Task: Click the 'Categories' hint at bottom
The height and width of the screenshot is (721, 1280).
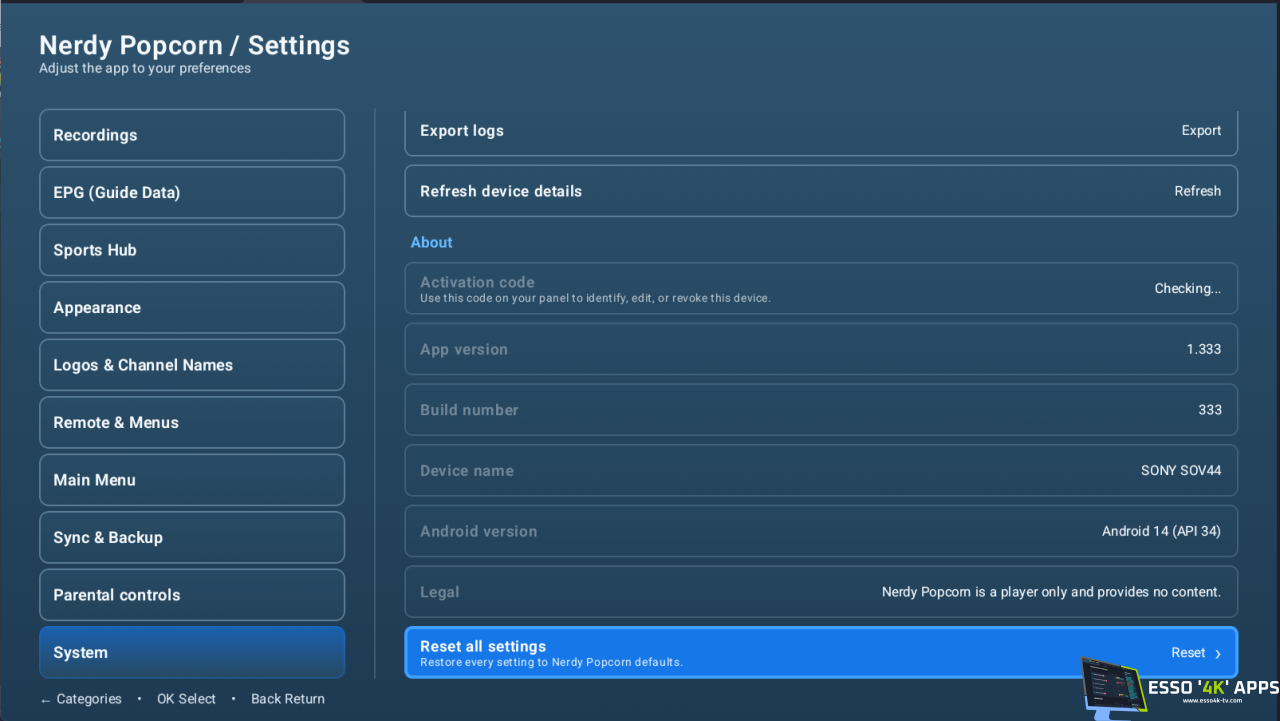Action: click(x=81, y=699)
